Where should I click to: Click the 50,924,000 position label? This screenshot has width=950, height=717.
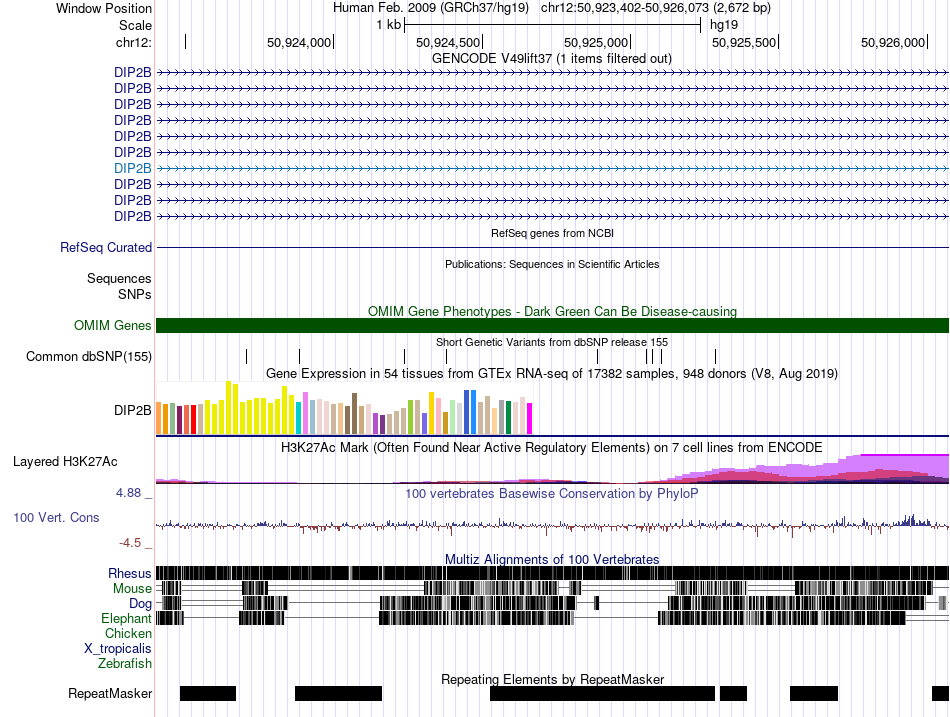coord(299,42)
